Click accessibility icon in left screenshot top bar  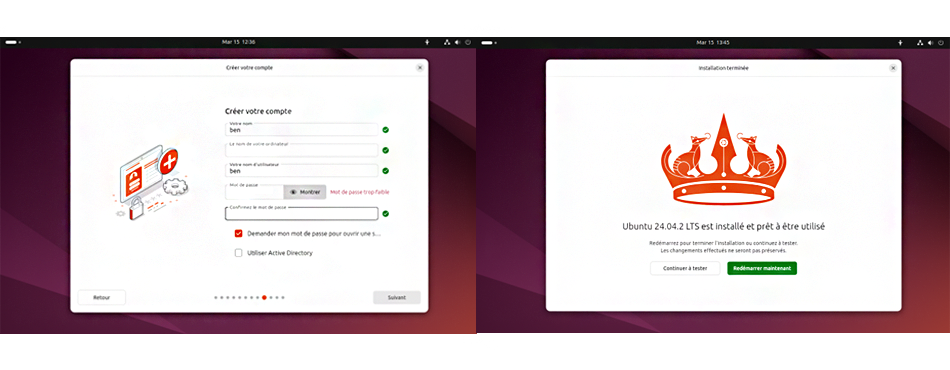click(427, 42)
